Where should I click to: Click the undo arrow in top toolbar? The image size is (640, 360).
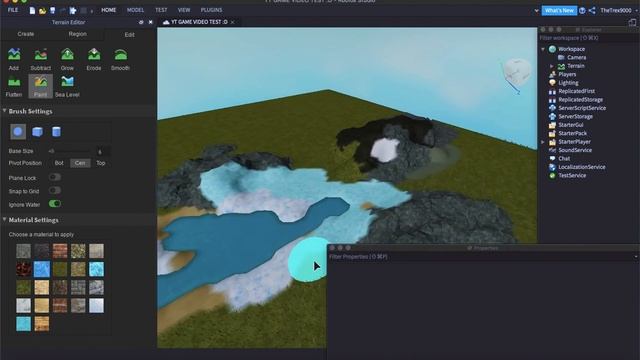[63, 11]
